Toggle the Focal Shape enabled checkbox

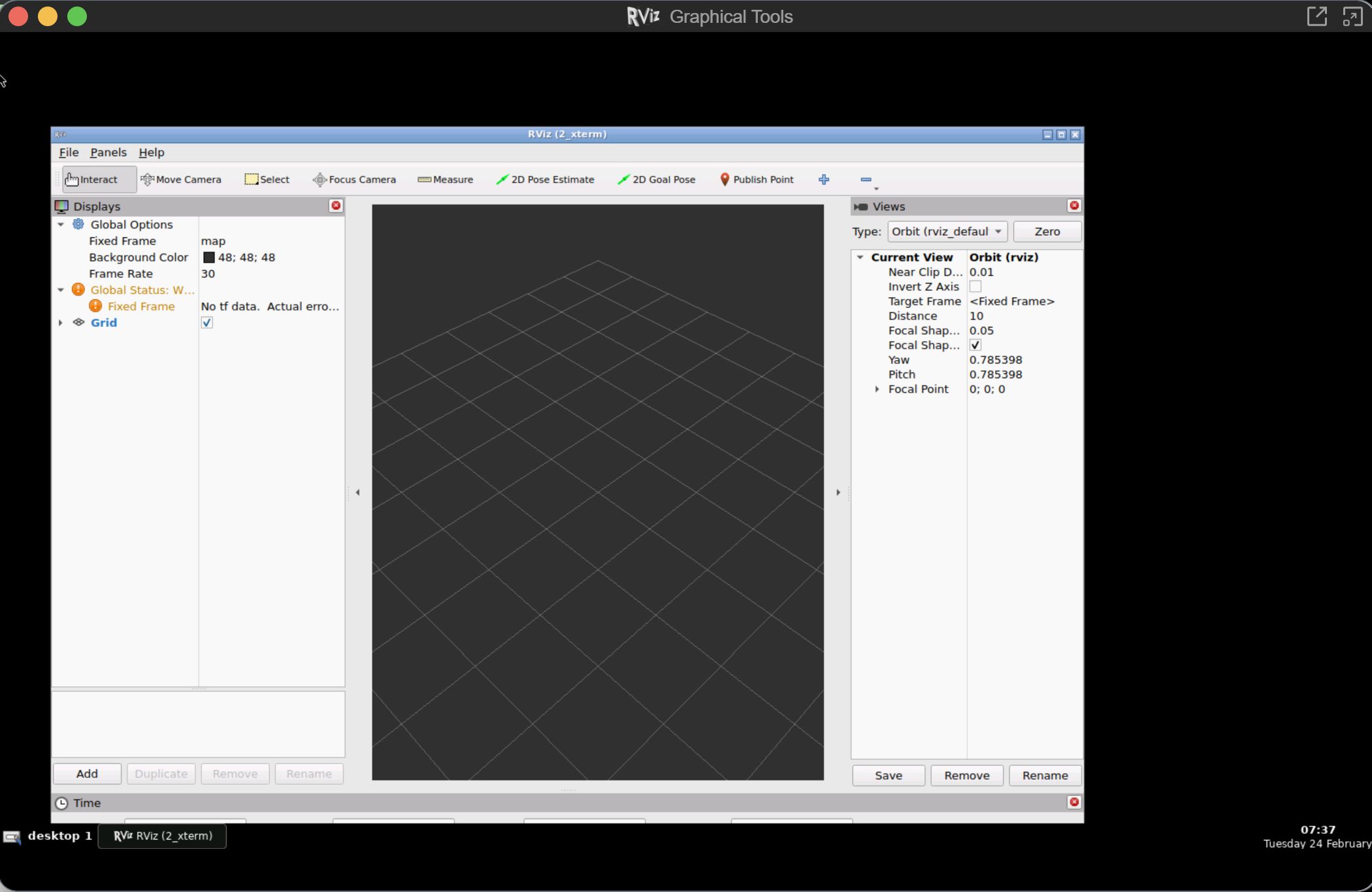tap(975, 346)
